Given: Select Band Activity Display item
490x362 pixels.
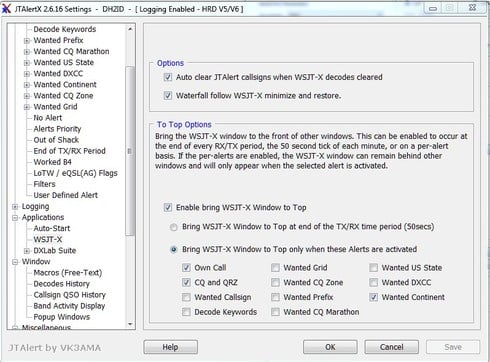Looking at the screenshot, I should click(x=69, y=306).
